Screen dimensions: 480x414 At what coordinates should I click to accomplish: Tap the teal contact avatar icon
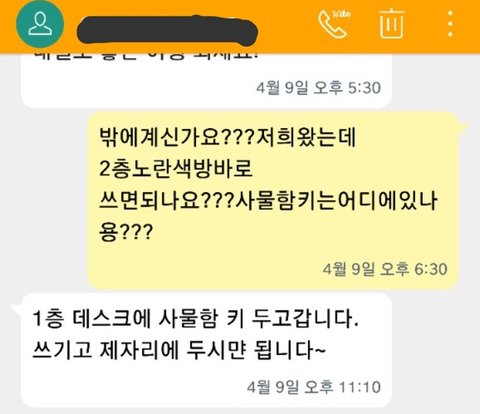(40, 24)
